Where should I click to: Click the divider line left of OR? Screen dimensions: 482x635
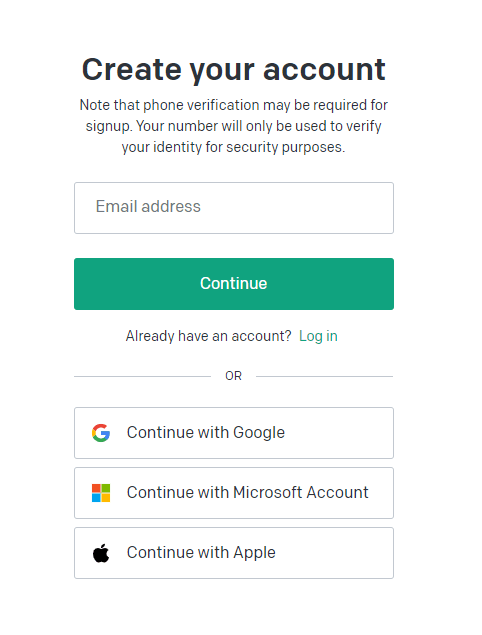pyautogui.click(x=142, y=376)
